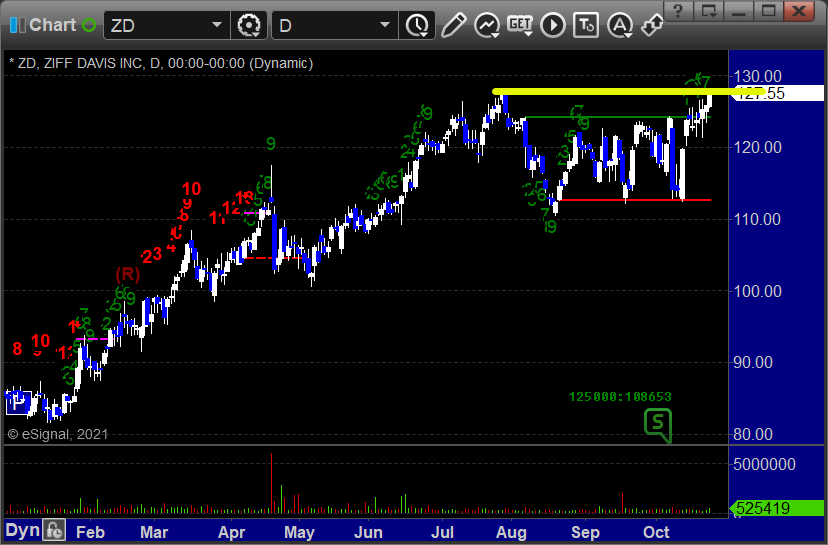Select the yellow horizontal trend line
Screen dimensions: 828x545
(628, 92)
